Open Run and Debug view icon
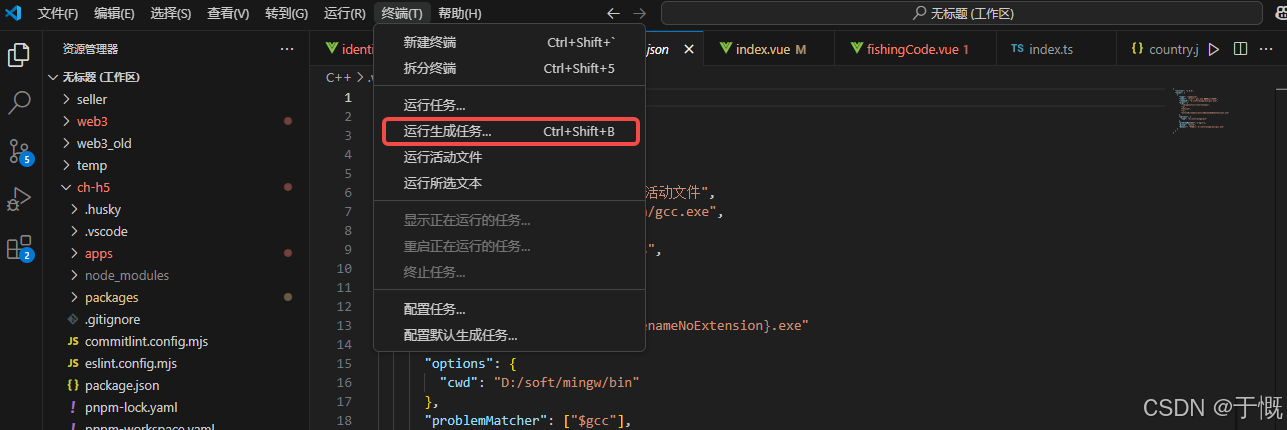The height and width of the screenshot is (430, 1287). pyautogui.click(x=19, y=200)
